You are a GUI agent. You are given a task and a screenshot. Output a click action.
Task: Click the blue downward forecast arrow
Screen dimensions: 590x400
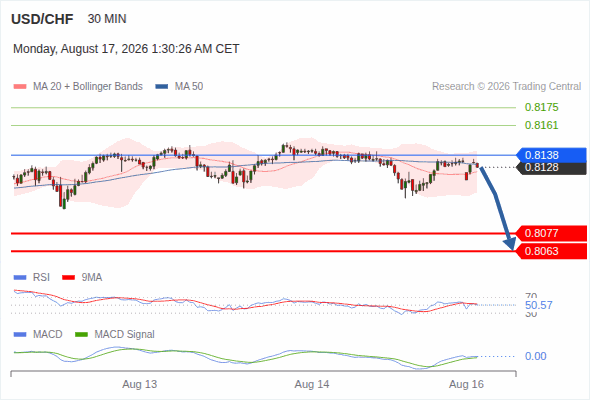click(x=497, y=208)
